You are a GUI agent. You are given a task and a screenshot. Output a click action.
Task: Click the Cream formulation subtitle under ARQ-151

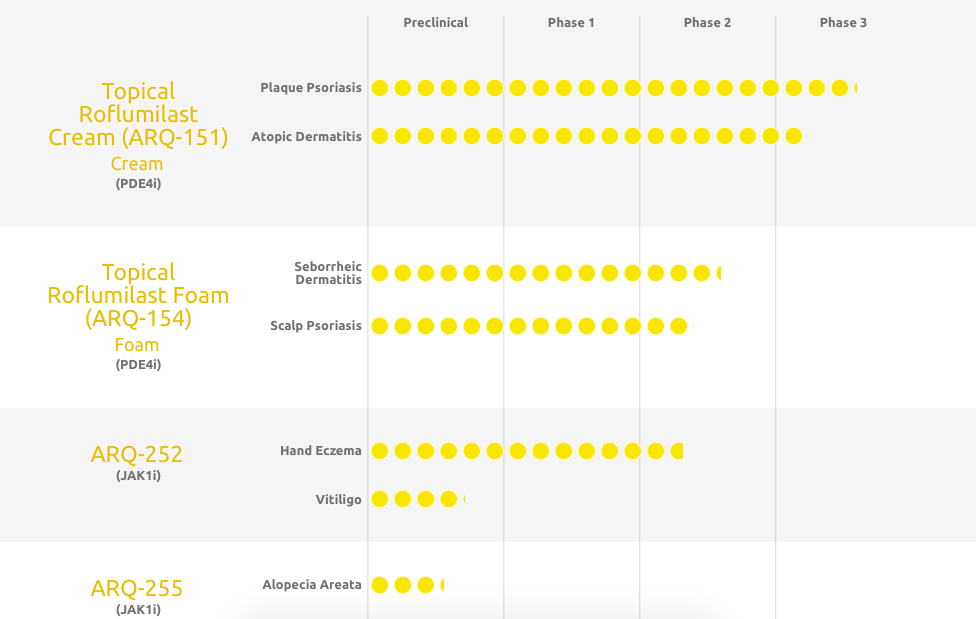click(x=137, y=164)
